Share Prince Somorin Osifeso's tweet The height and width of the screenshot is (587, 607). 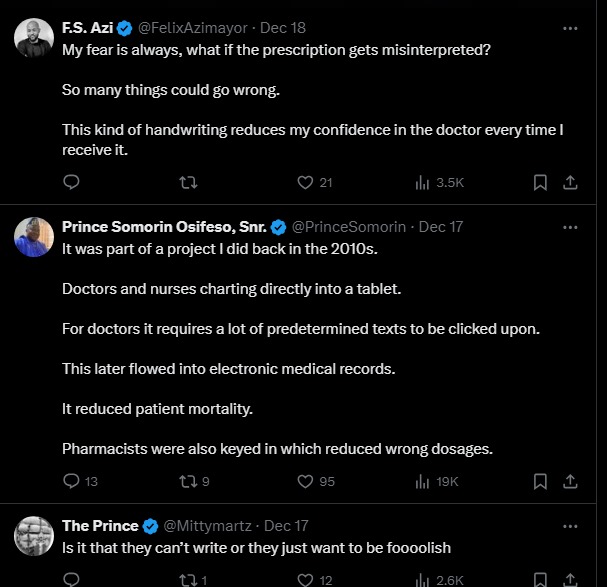click(x=570, y=481)
